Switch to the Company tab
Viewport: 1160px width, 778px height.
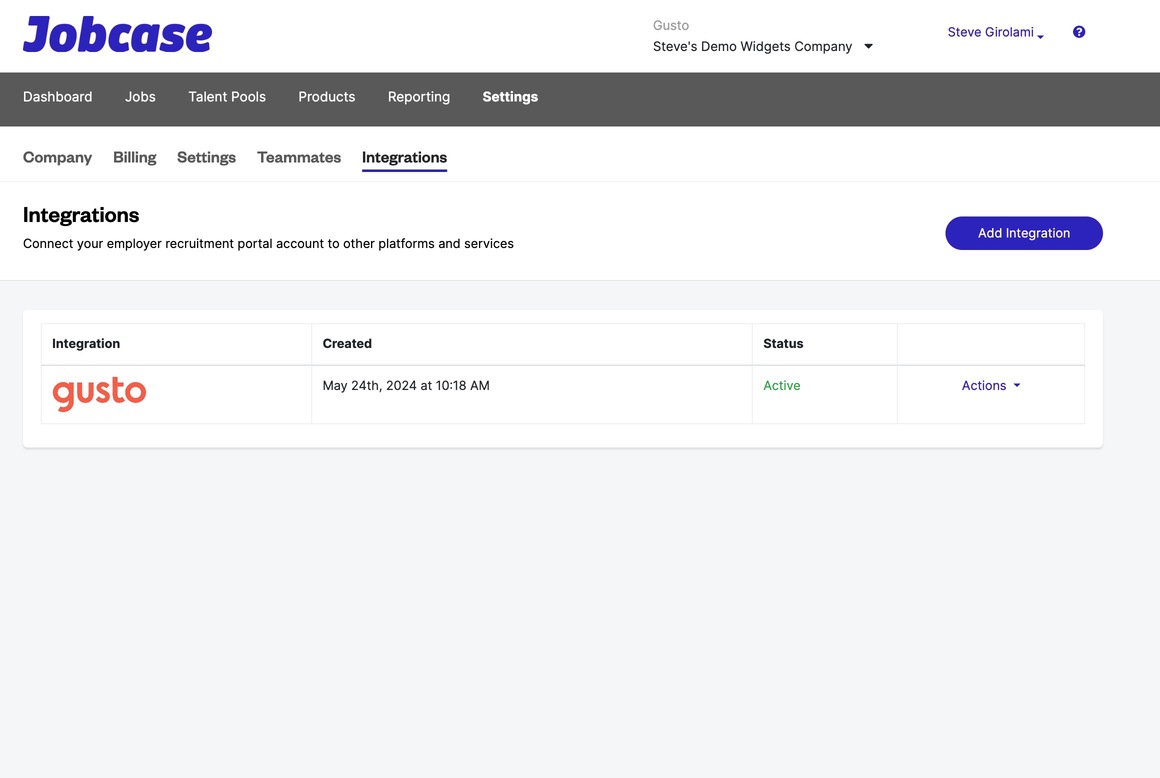click(58, 158)
